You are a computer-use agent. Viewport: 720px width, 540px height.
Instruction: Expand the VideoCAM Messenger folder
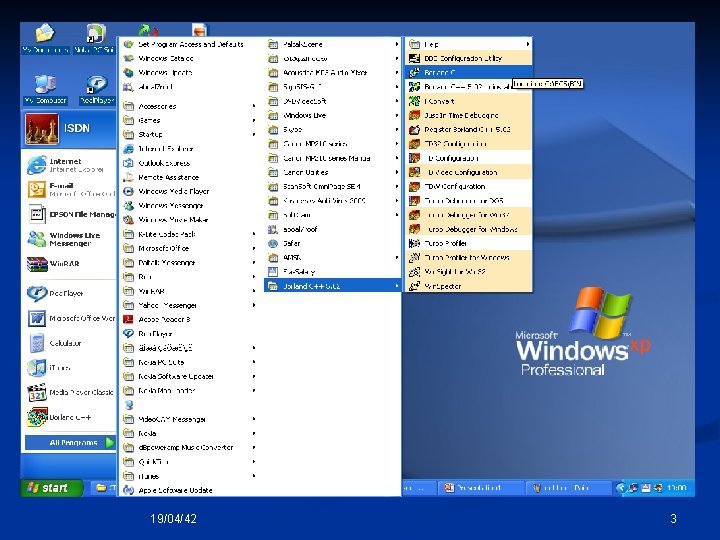[x=189, y=419]
